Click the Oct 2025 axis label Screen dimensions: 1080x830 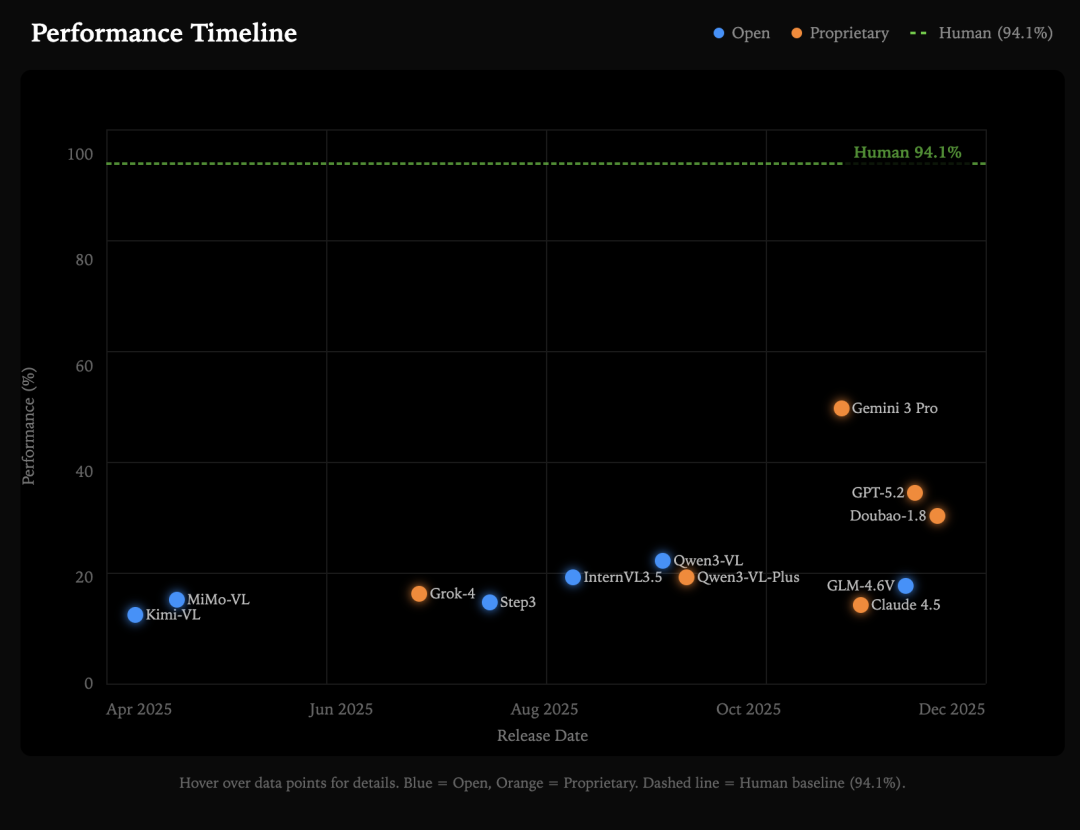point(748,709)
